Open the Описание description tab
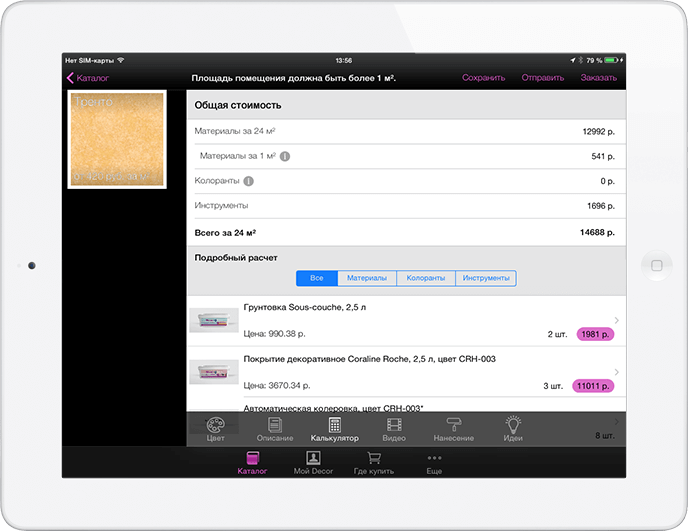The width and height of the screenshot is (688, 531). [275, 428]
